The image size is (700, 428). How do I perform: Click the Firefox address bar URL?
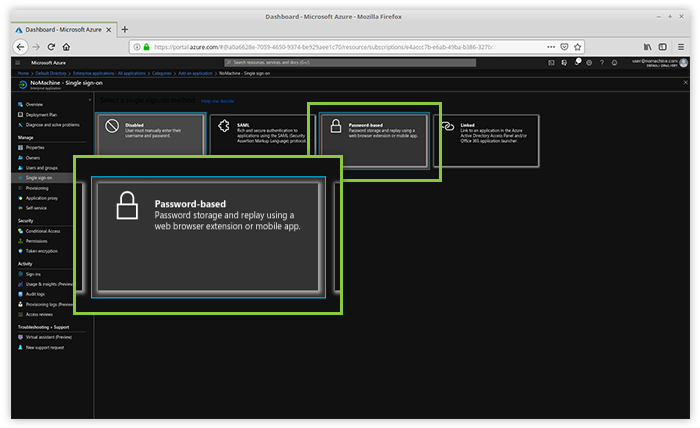click(x=324, y=47)
